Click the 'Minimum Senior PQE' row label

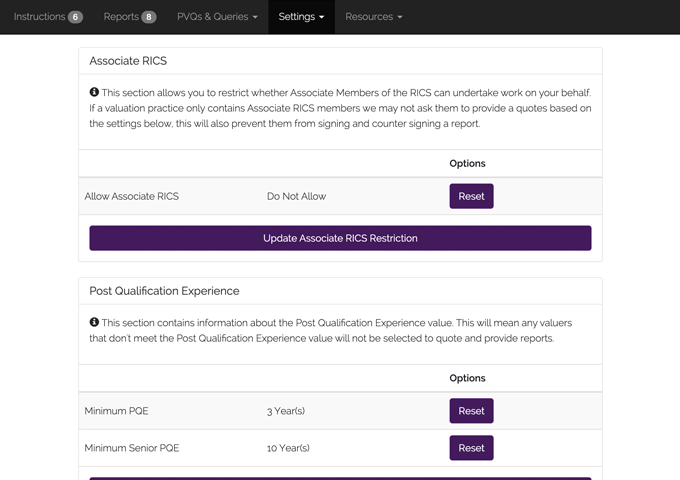(x=131, y=448)
